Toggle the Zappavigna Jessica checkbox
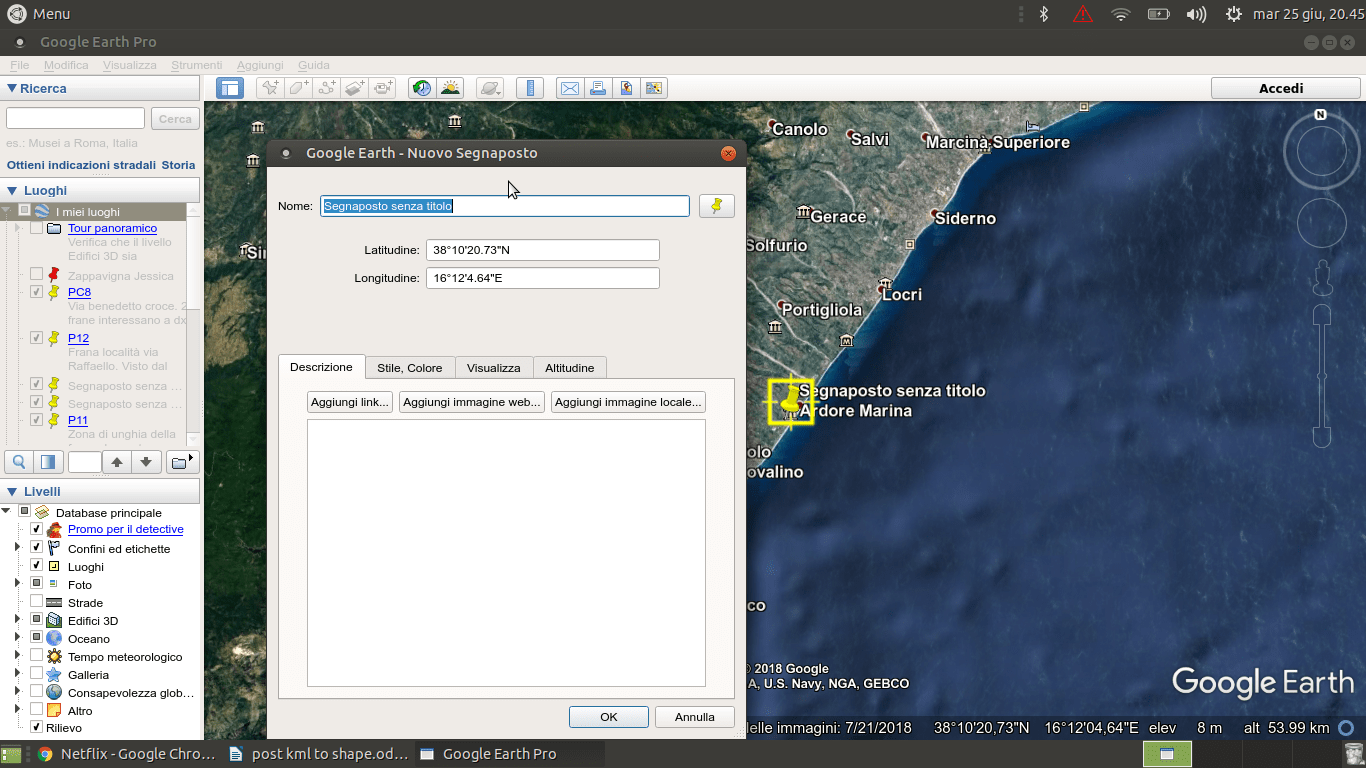The width and height of the screenshot is (1366, 768). (x=37, y=274)
